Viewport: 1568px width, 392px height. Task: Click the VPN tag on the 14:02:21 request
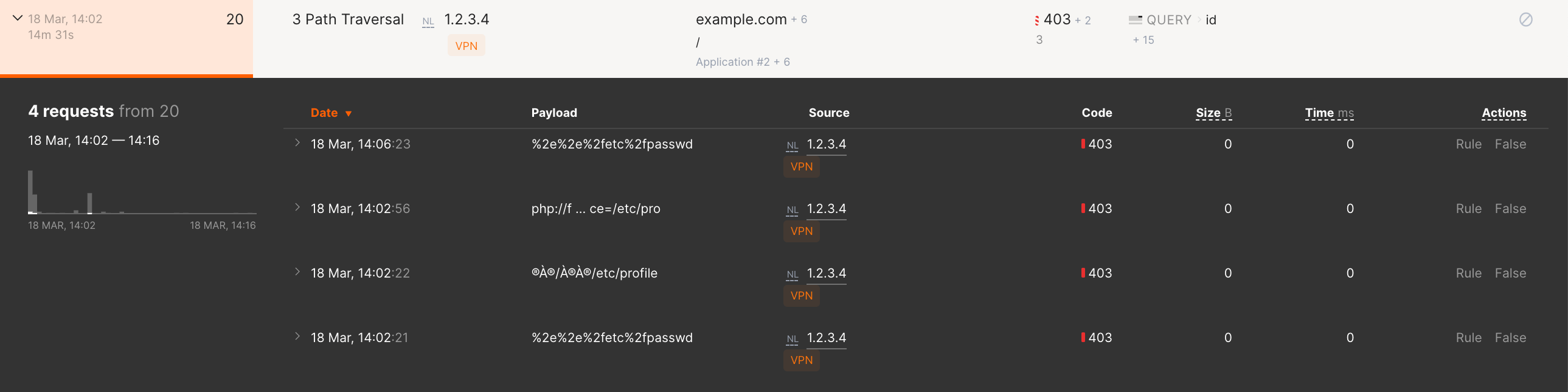(x=801, y=360)
